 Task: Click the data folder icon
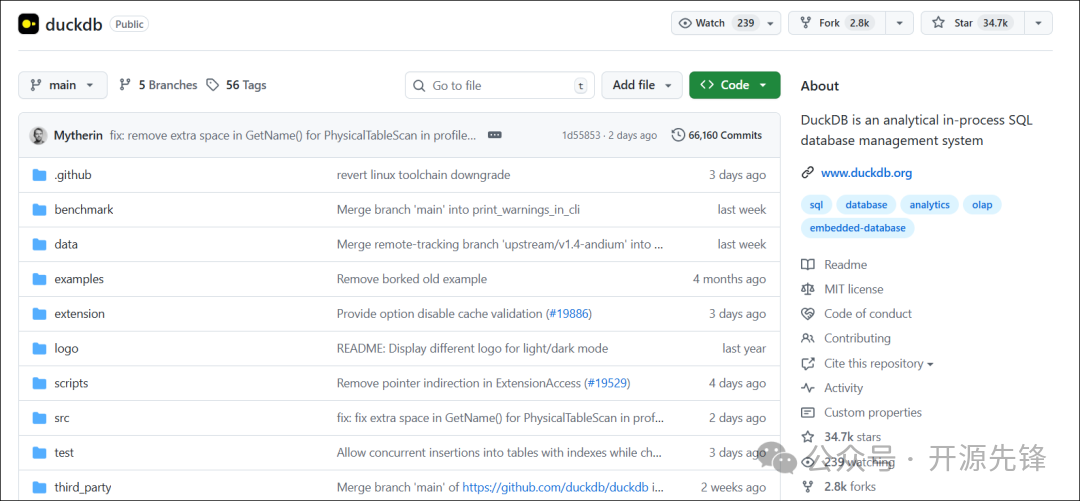point(39,244)
